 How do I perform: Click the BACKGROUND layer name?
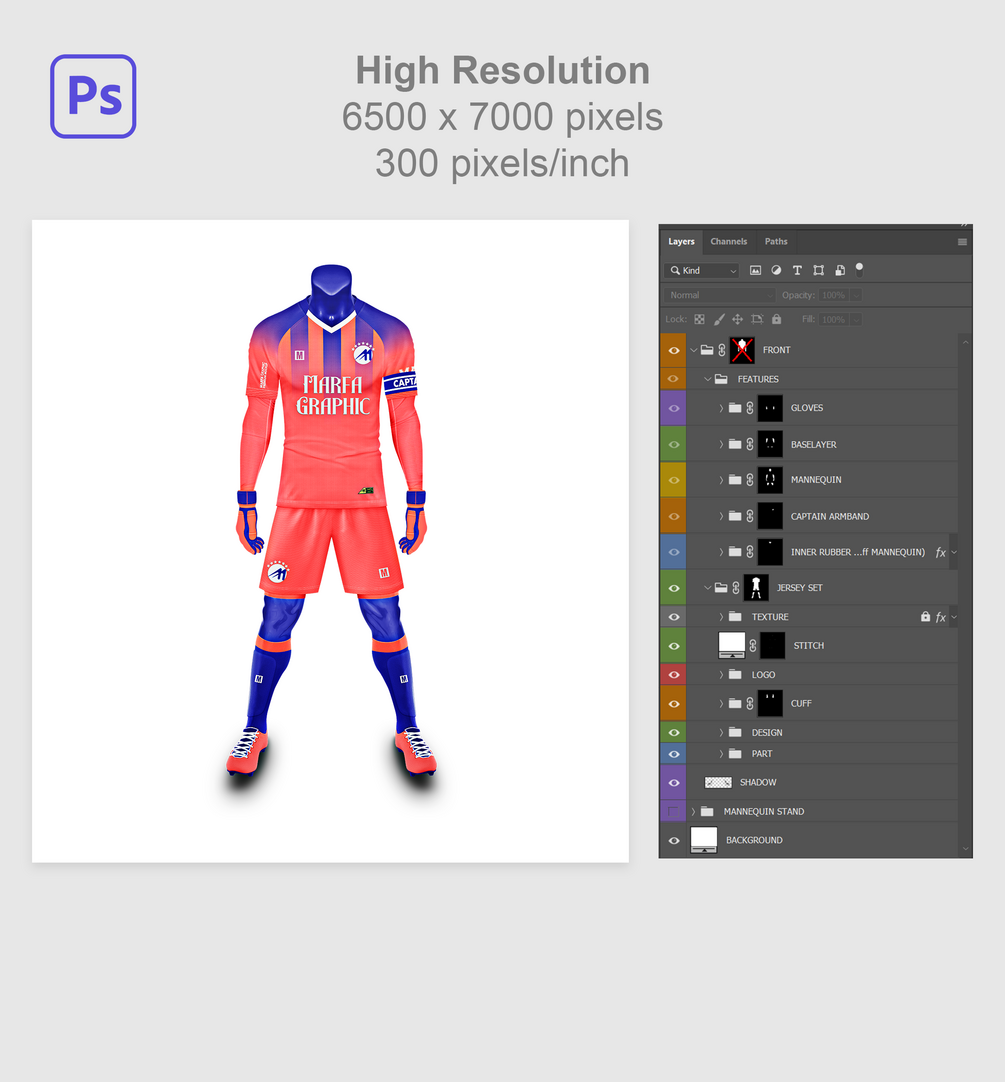[754, 840]
